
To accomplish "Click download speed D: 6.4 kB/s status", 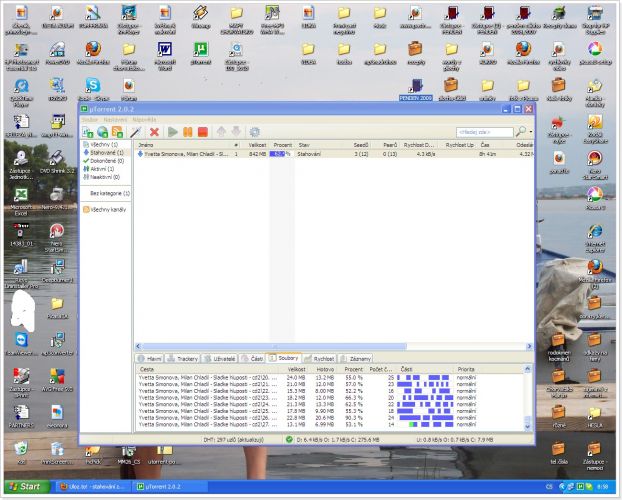I will tap(338, 440).
